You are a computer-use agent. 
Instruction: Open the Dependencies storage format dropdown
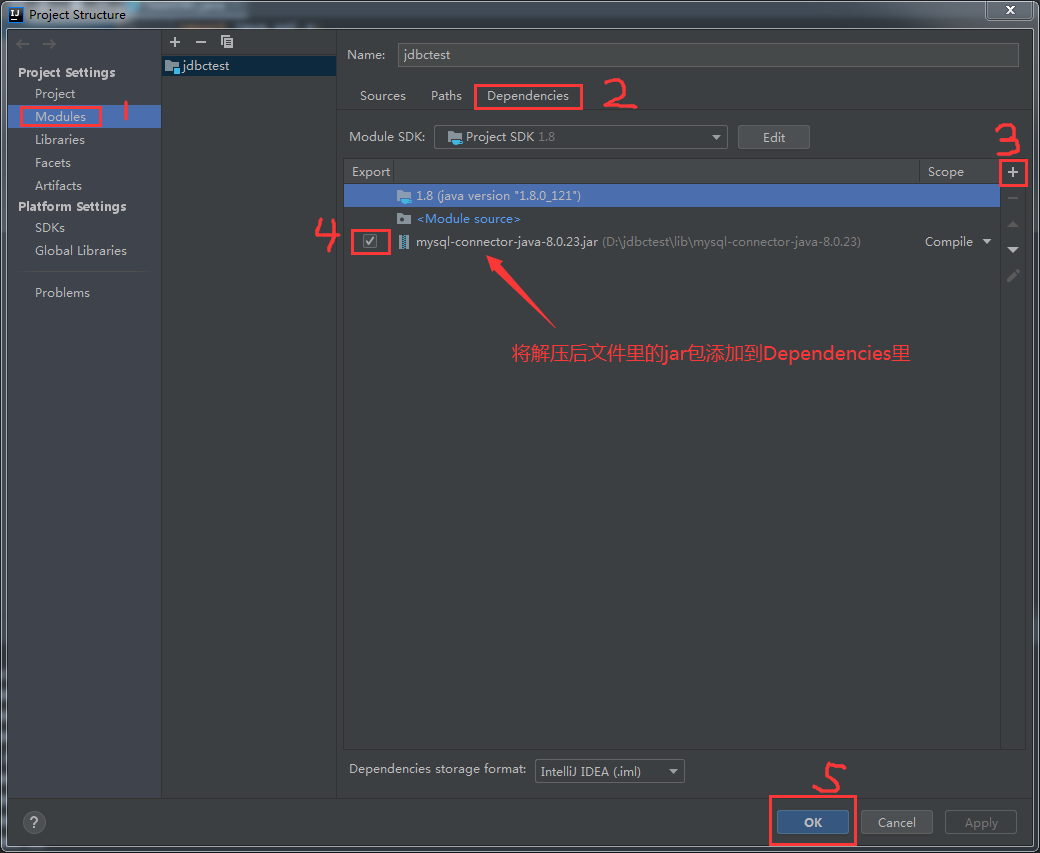(610, 771)
